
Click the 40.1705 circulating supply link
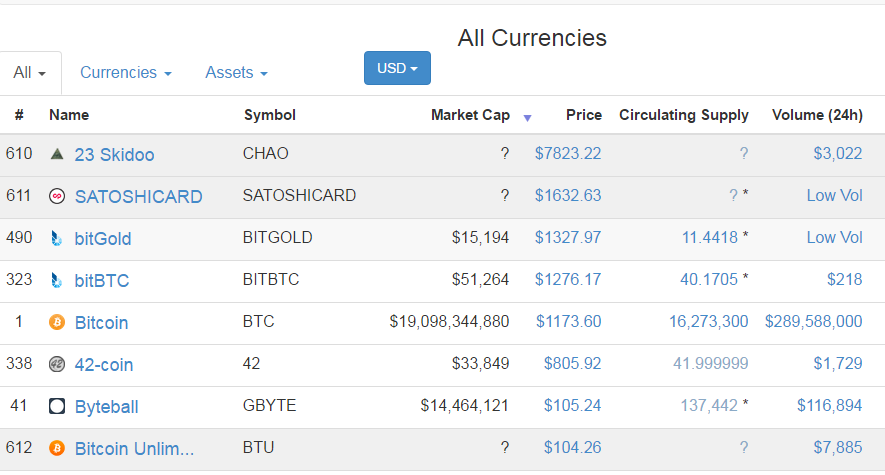pyautogui.click(x=709, y=279)
